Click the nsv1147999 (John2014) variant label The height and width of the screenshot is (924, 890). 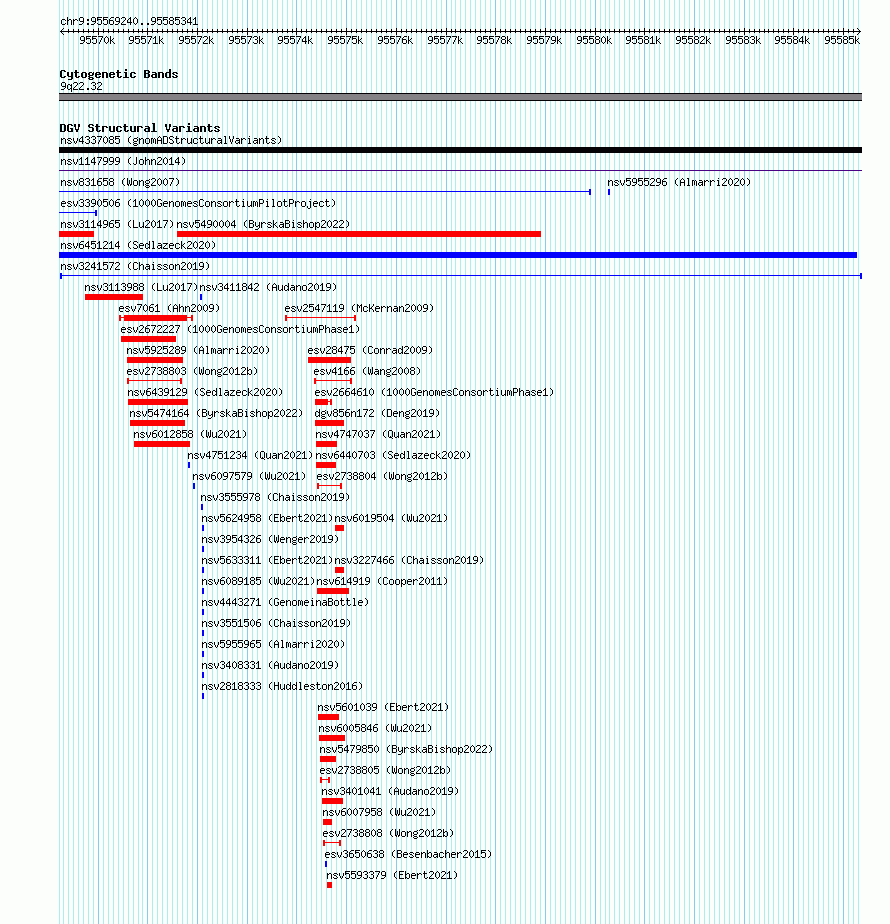123,161
